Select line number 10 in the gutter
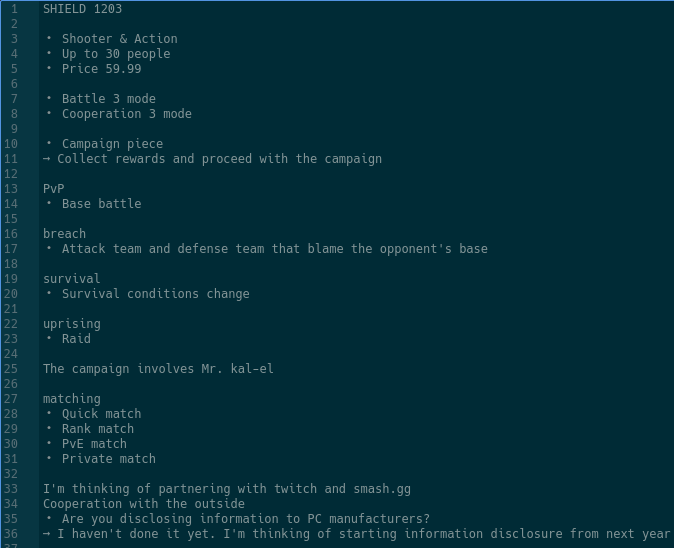Image resolution: width=674 pixels, height=548 pixels. pos(11,144)
